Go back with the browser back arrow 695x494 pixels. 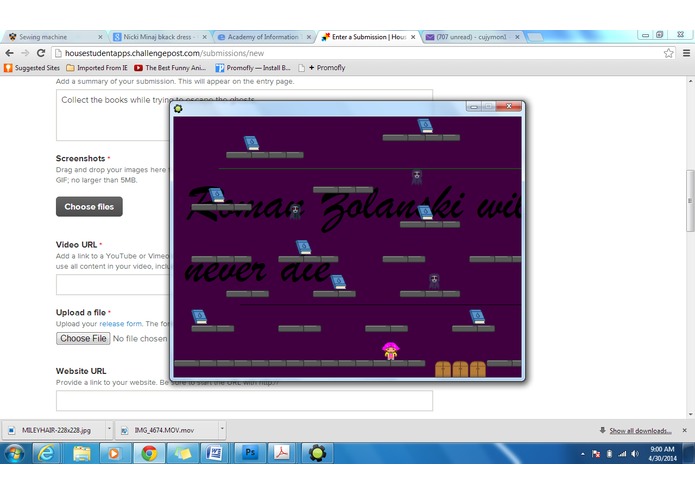point(9,53)
